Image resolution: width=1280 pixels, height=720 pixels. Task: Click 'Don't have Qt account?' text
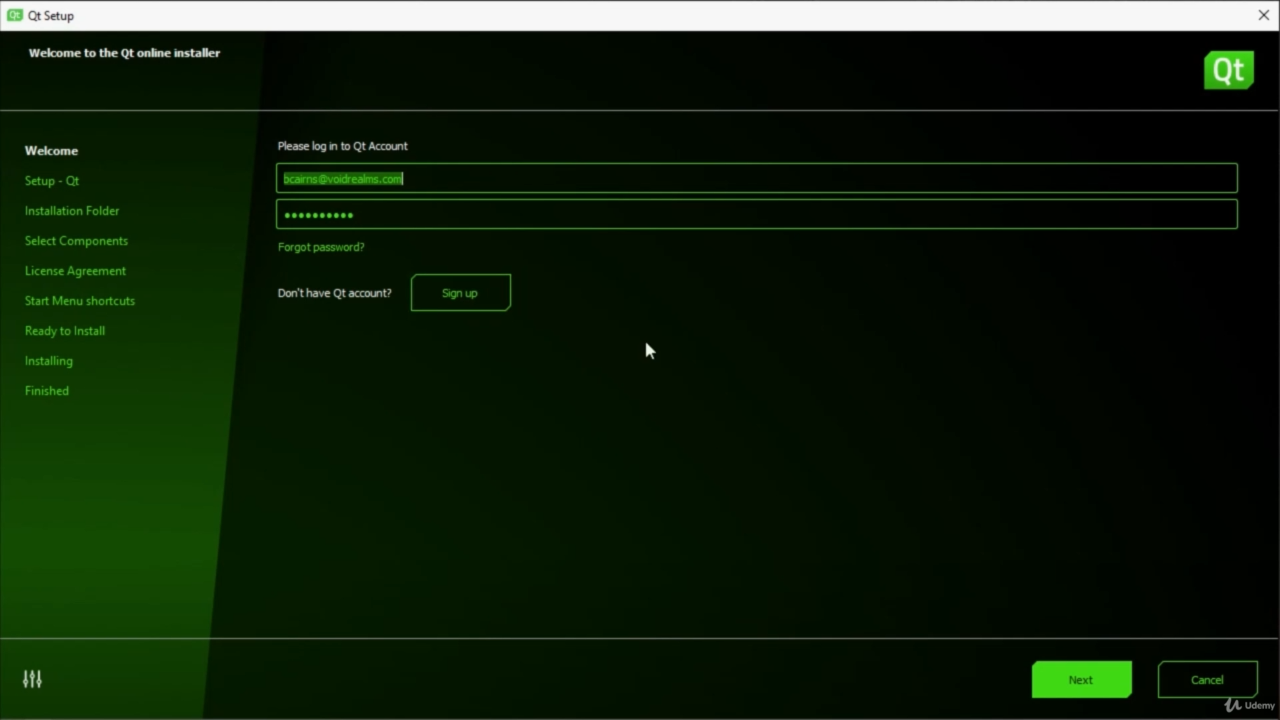point(335,293)
